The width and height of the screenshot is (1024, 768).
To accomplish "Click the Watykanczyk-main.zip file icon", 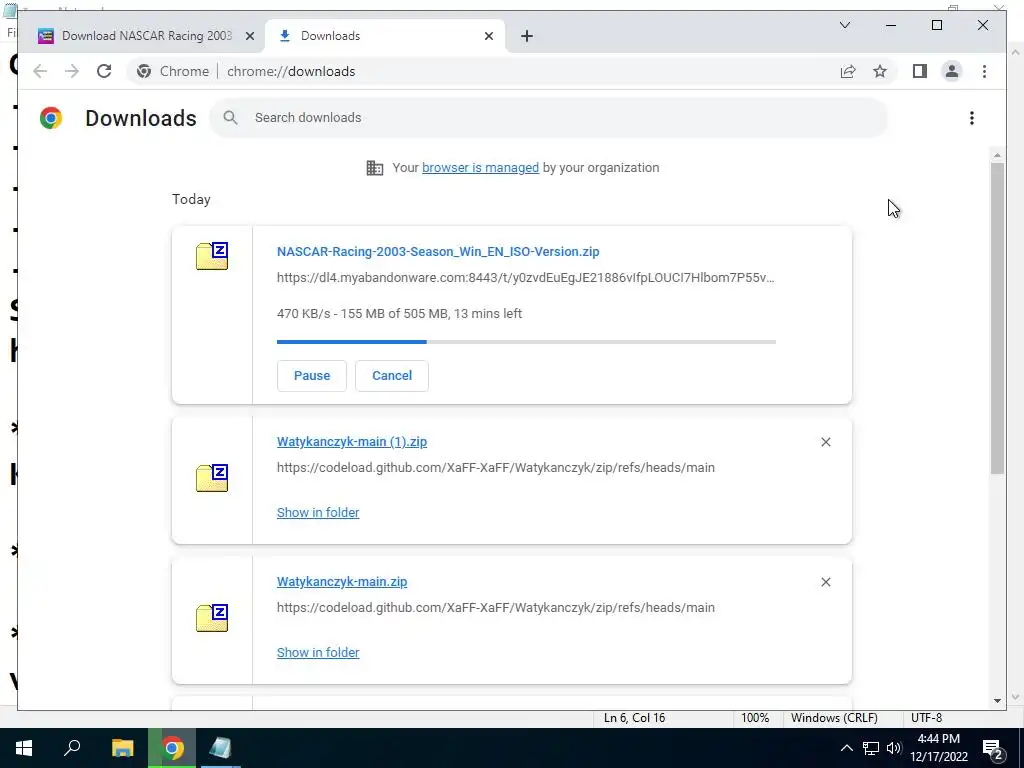I will click(x=212, y=618).
